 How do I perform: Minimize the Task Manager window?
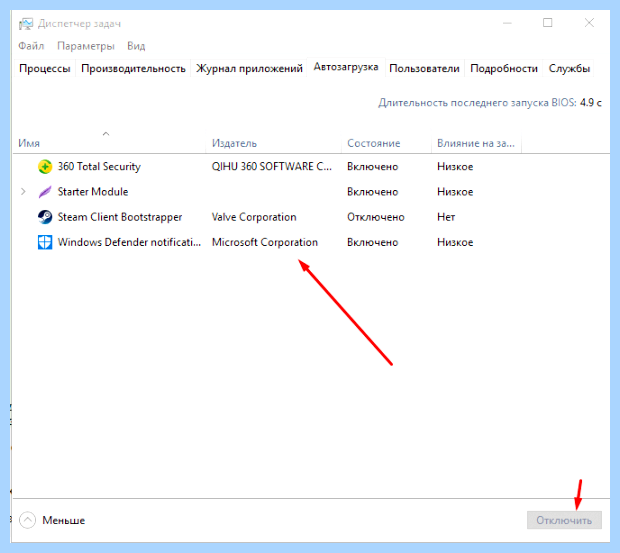(507, 23)
